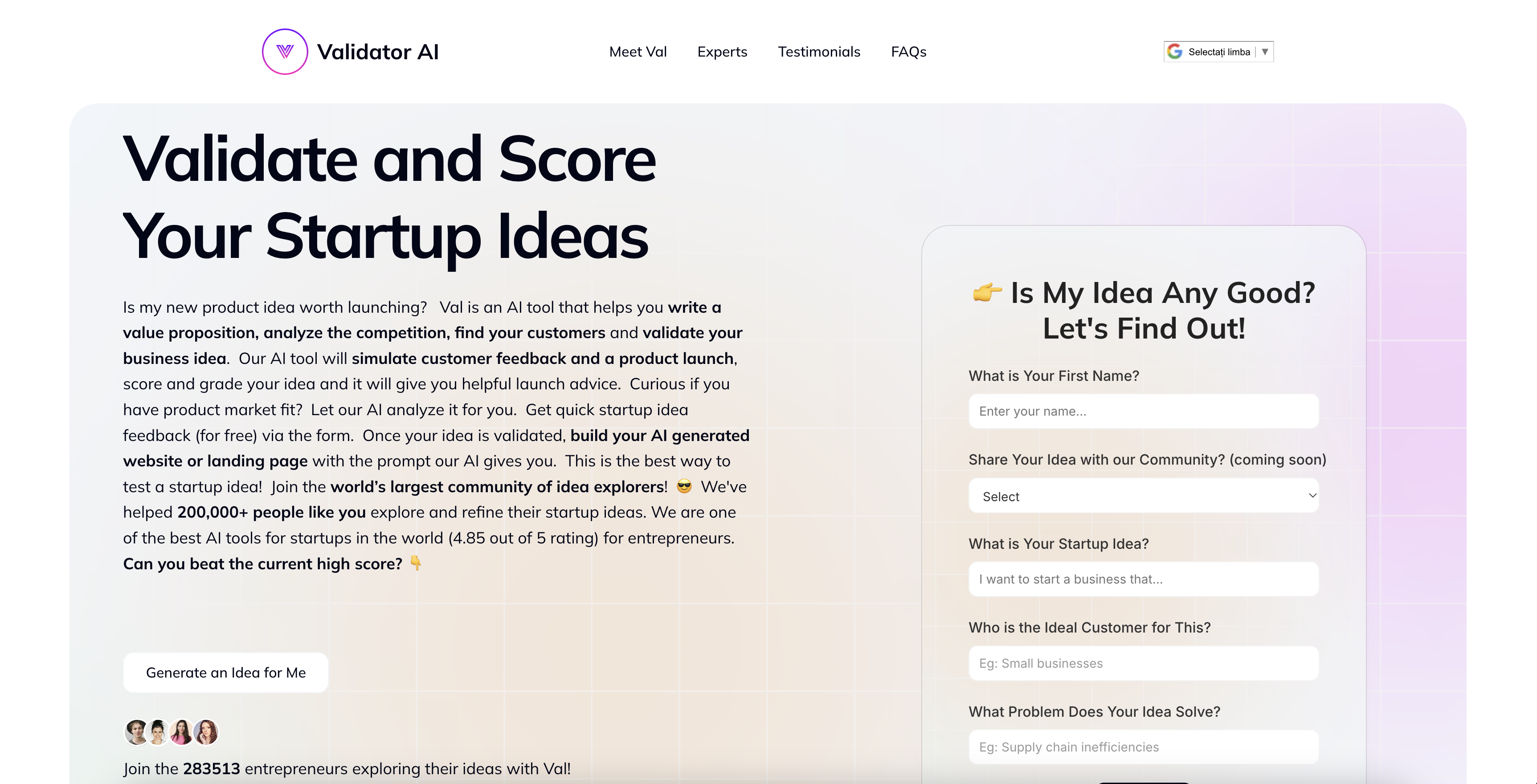The height and width of the screenshot is (784, 1537).
Task: Navigate to the FAQs section
Action: click(x=908, y=52)
